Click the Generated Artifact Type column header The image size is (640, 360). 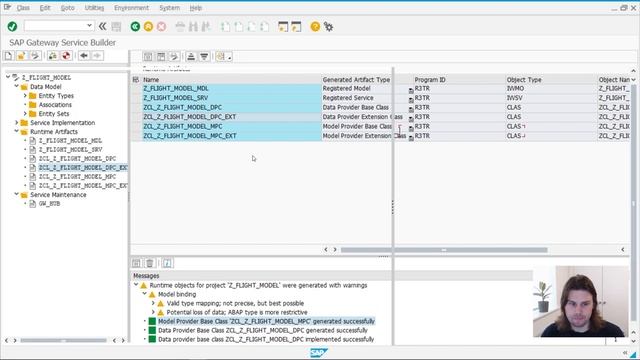356,80
